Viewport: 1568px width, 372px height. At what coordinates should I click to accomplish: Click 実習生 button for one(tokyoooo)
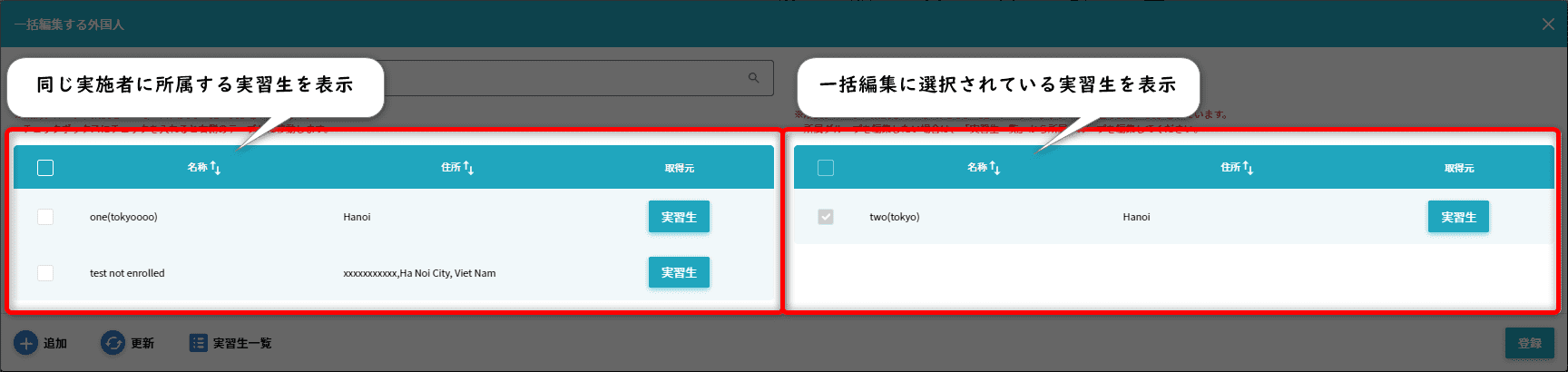point(679,217)
